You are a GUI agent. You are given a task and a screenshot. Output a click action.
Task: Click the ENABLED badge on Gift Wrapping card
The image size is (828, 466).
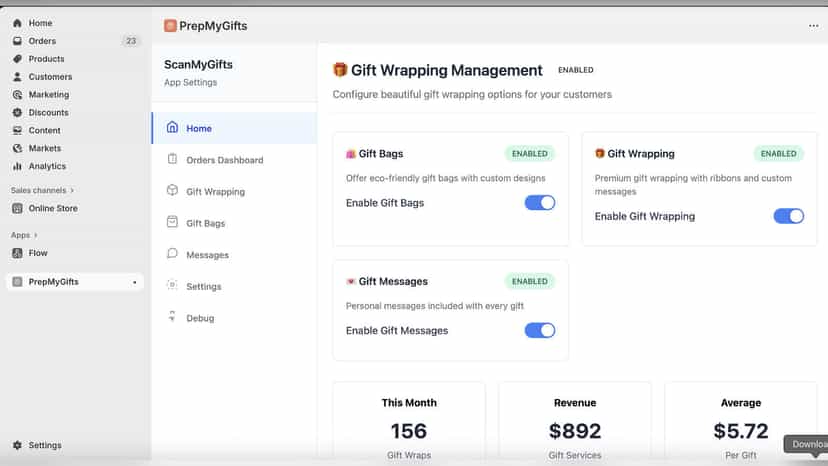778,153
